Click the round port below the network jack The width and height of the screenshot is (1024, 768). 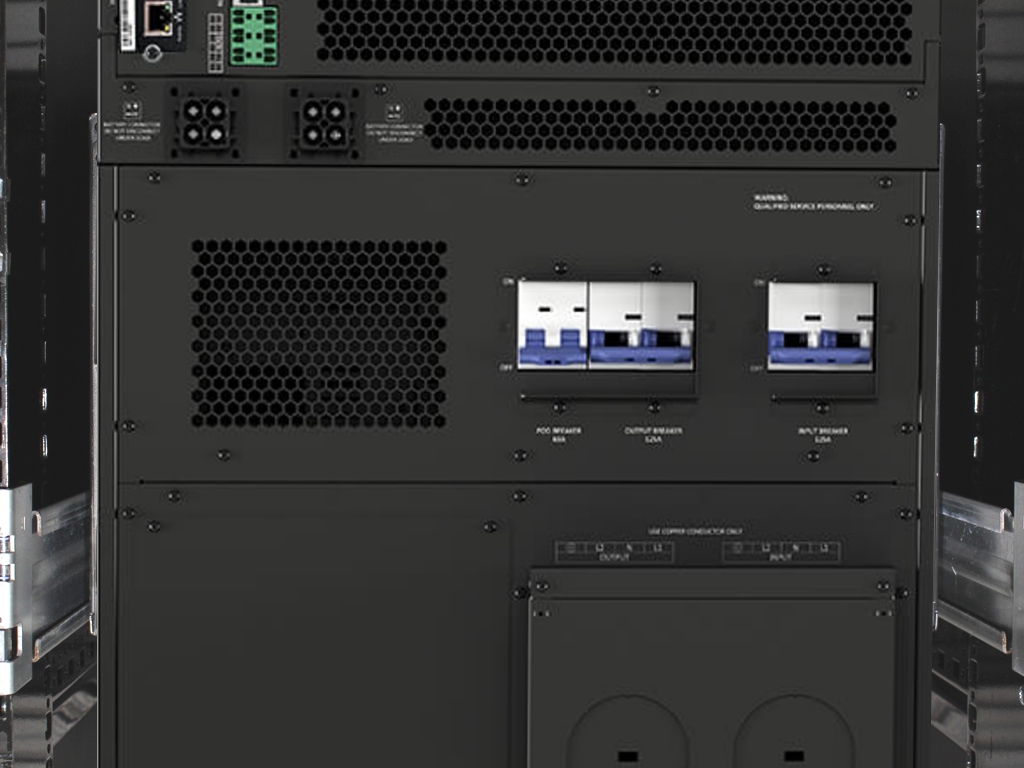153,54
